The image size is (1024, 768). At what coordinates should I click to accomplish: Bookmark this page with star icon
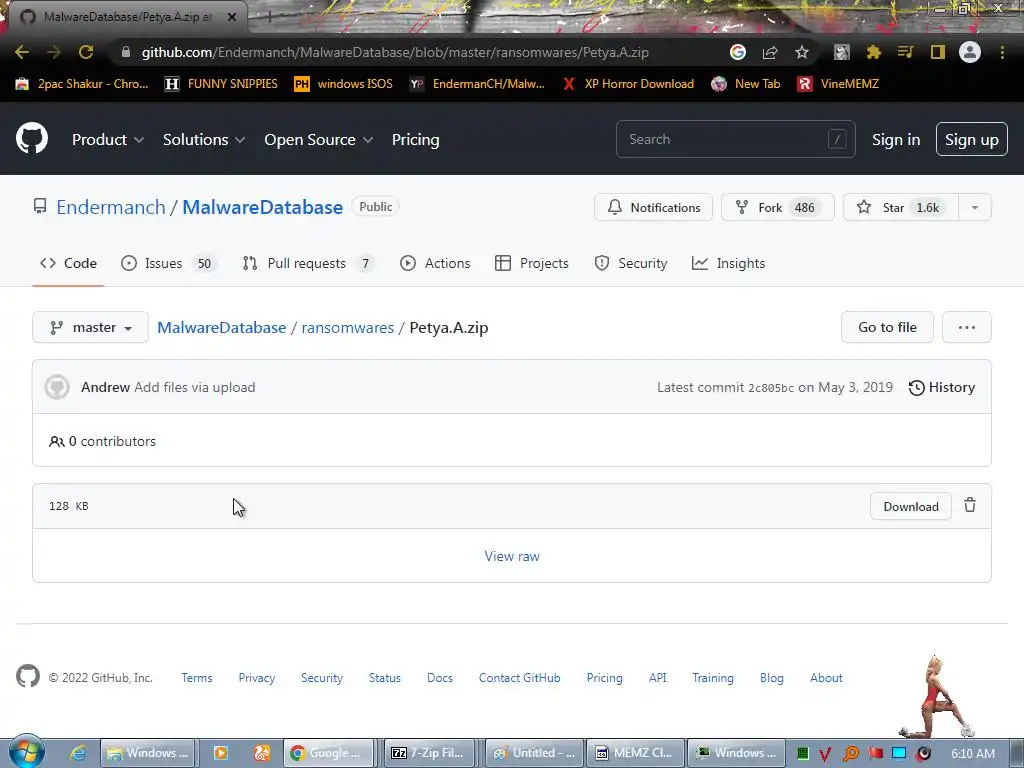(x=802, y=52)
